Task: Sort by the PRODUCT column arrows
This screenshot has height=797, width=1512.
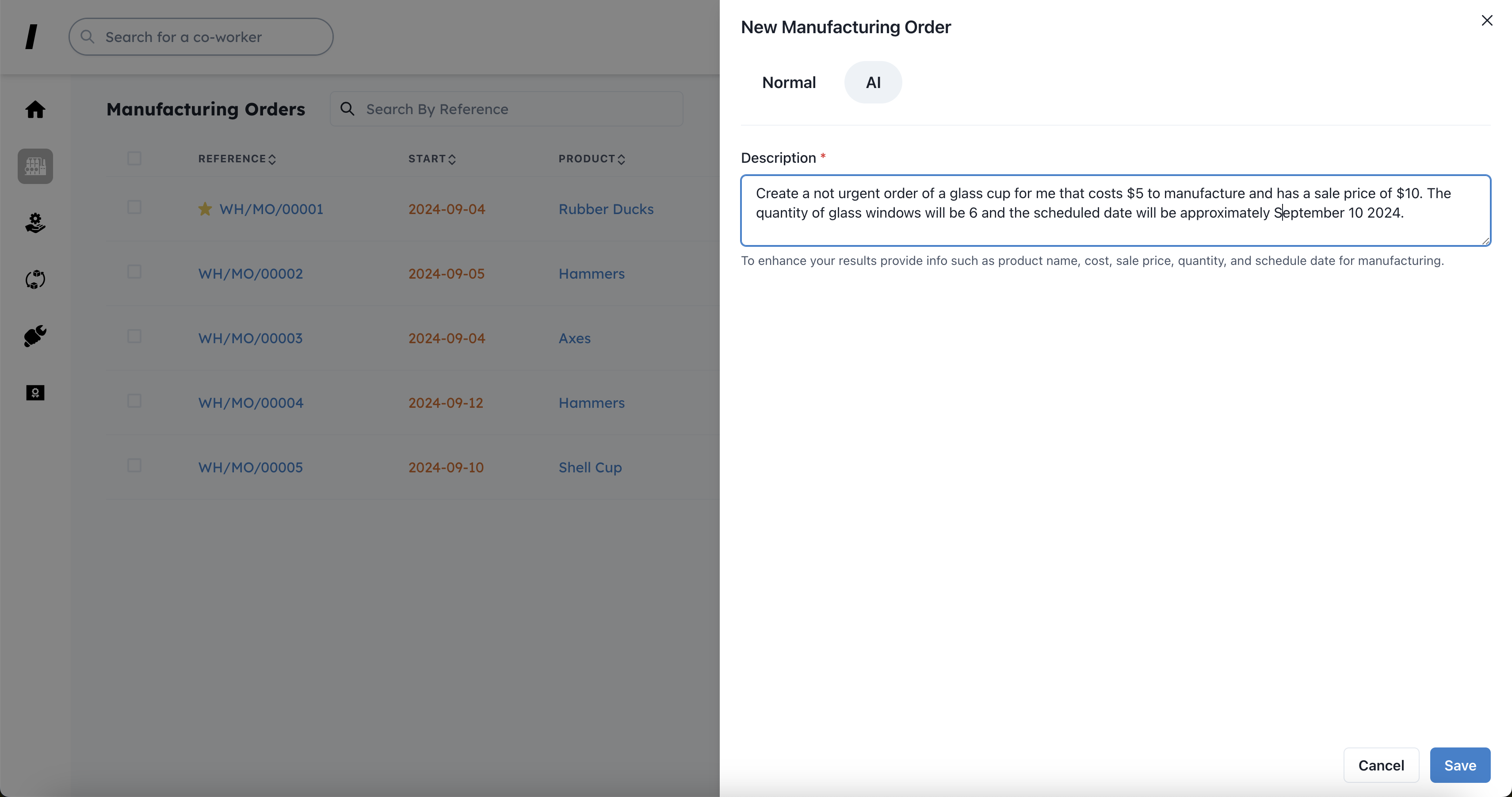Action: coord(621,159)
